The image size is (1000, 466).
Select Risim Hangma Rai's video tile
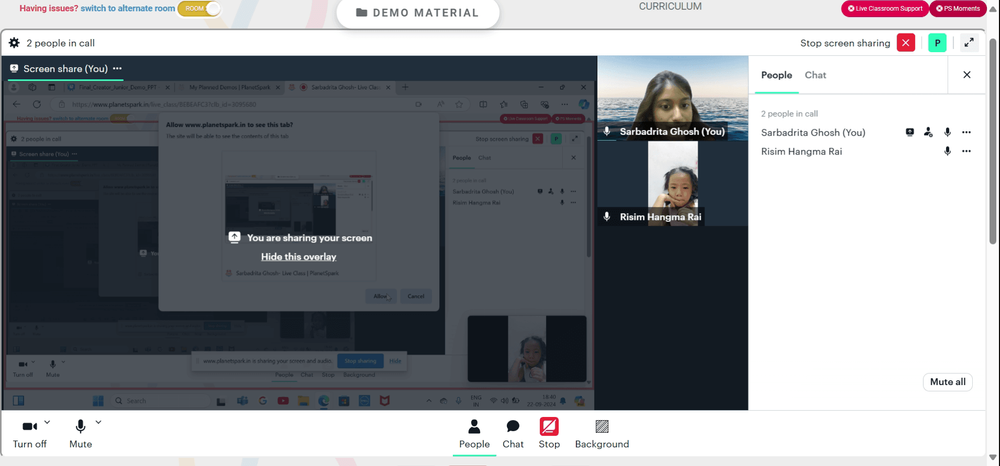click(x=672, y=184)
